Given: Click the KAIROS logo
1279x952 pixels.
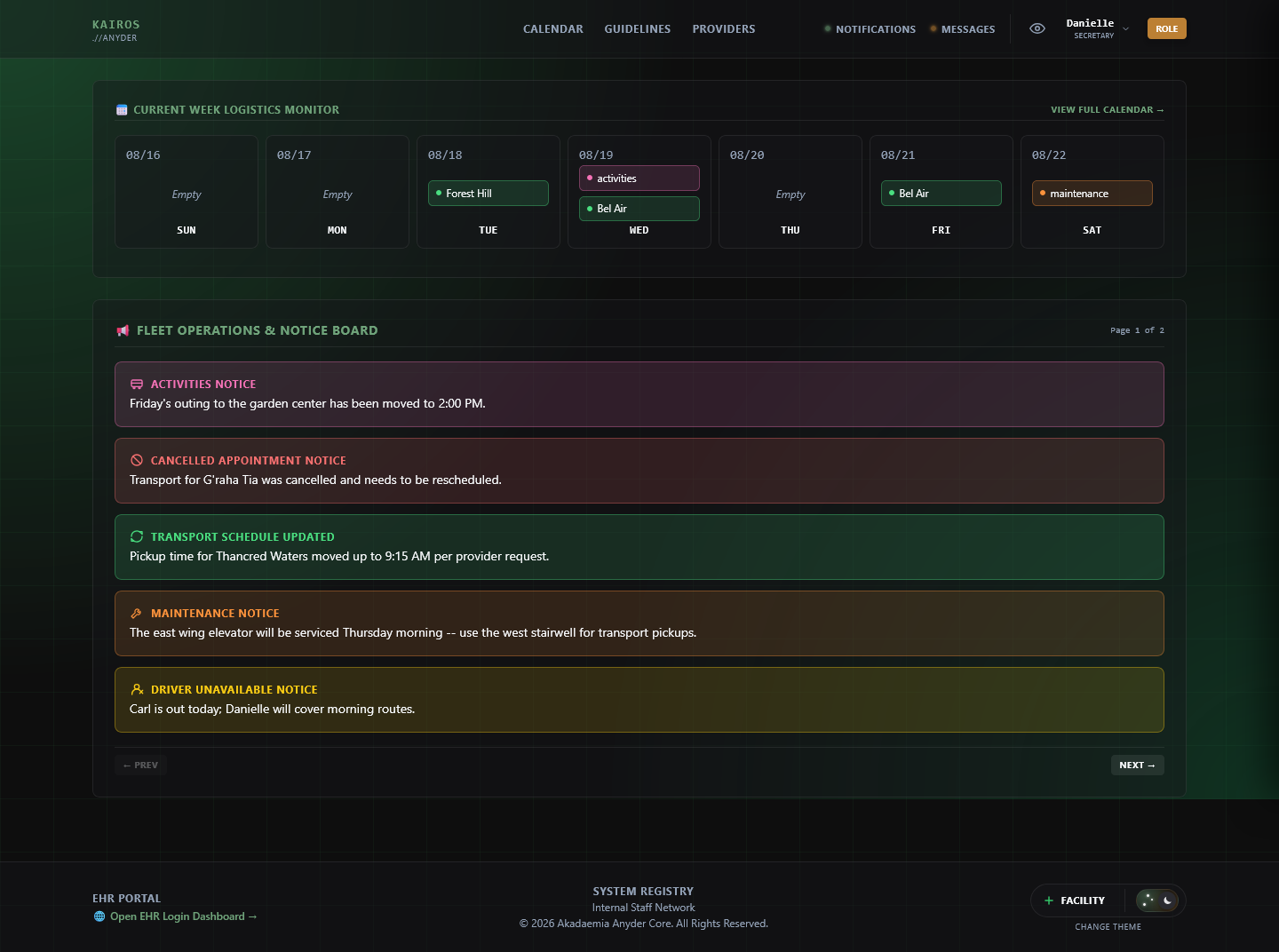Looking at the screenshot, I should [x=115, y=25].
